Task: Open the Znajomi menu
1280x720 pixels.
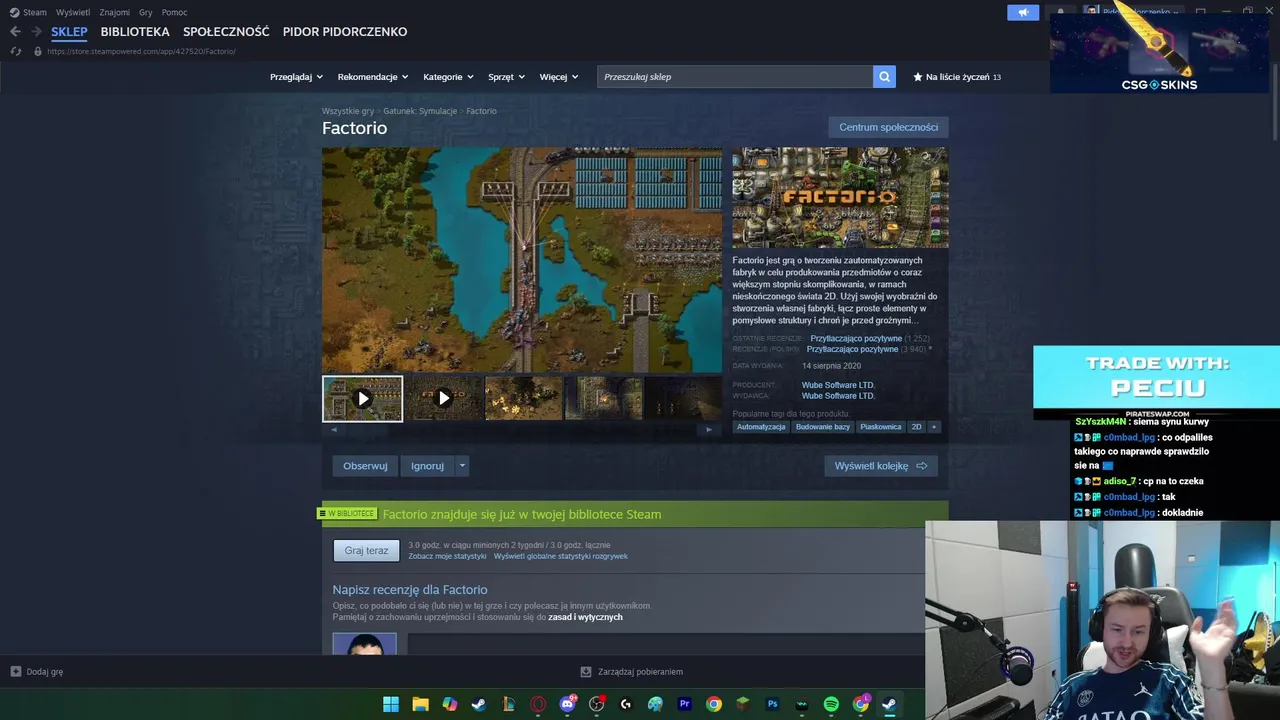Action: (x=115, y=12)
